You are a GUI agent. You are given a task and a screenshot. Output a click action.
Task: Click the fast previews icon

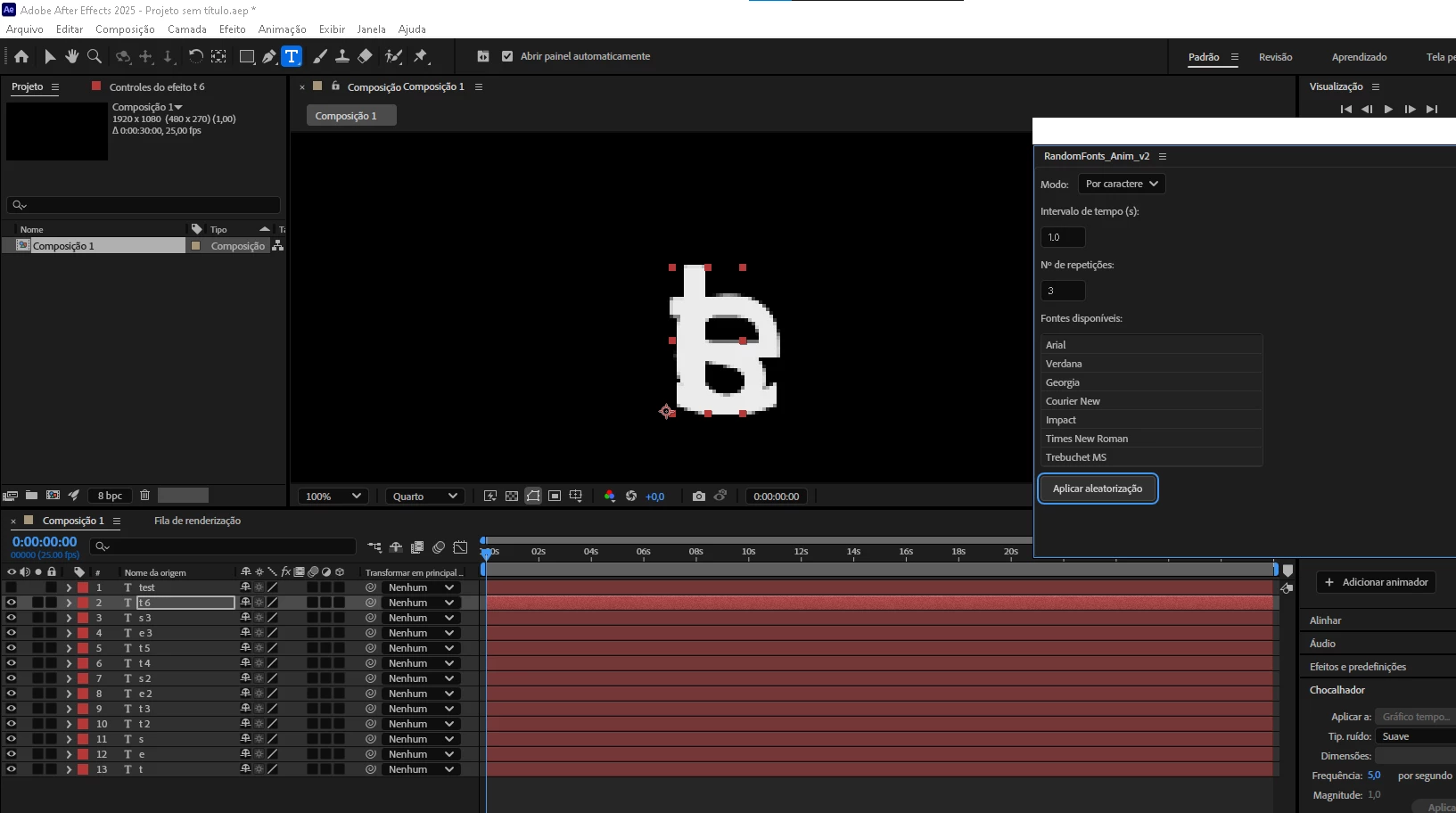click(490, 496)
